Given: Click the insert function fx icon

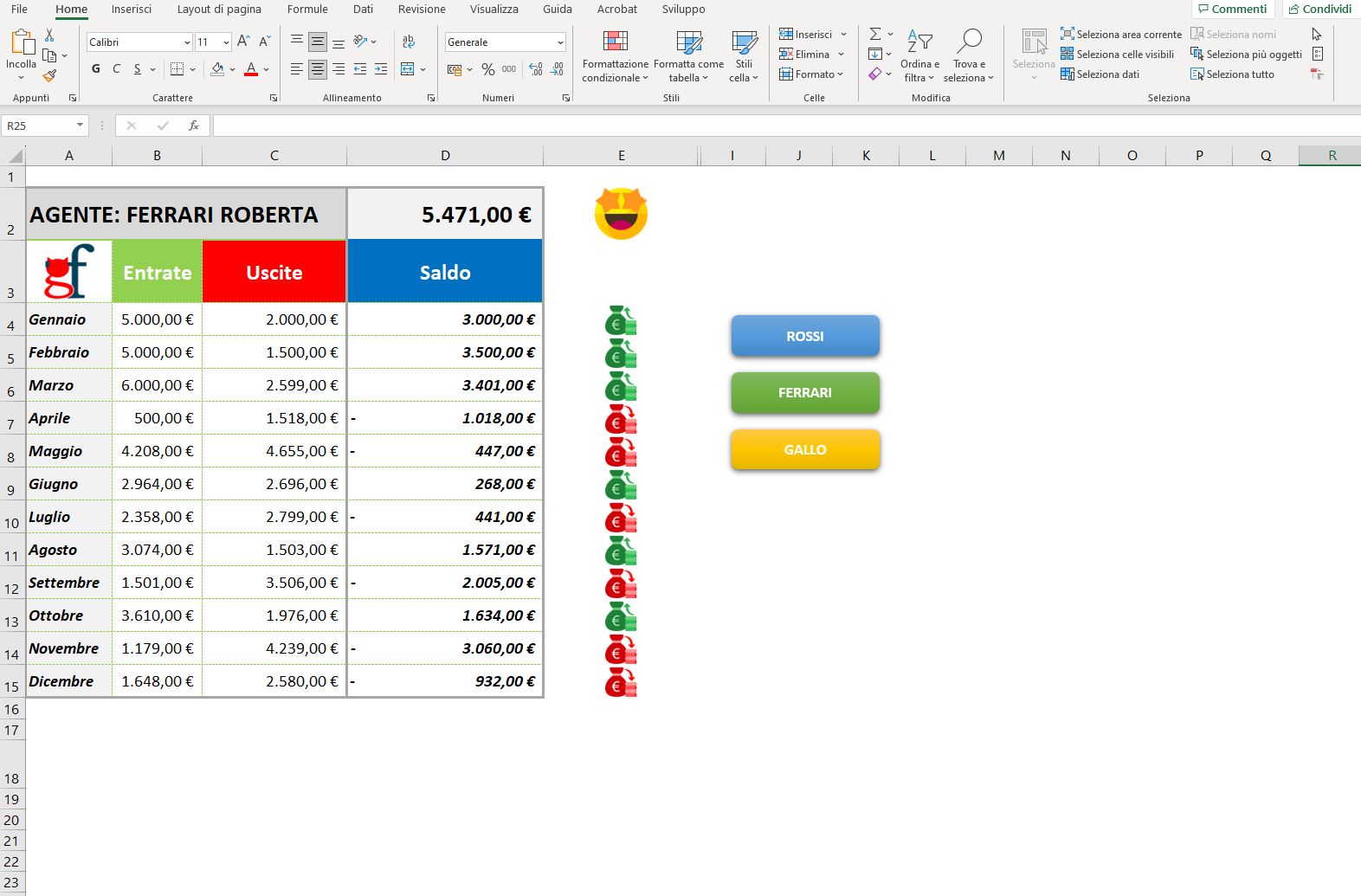Looking at the screenshot, I should point(194,126).
